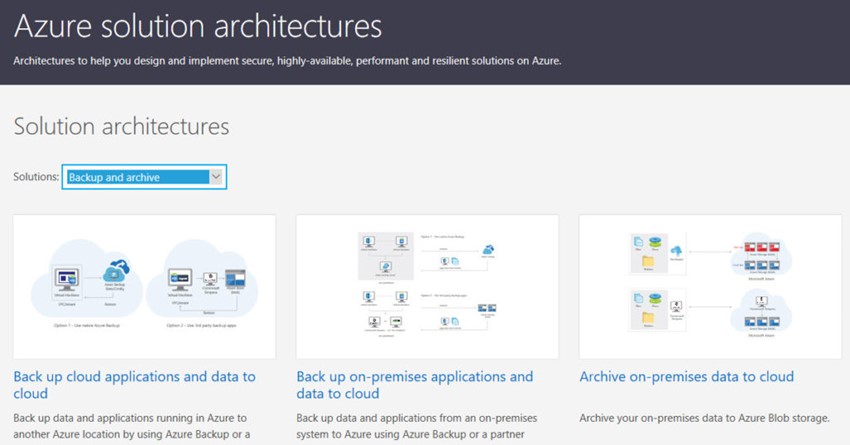This screenshot has width=850, height=445.
Task: Click 'Archive your on-premises data to Azure Blob storage.' text
Action: pyautogui.click(x=704, y=418)
